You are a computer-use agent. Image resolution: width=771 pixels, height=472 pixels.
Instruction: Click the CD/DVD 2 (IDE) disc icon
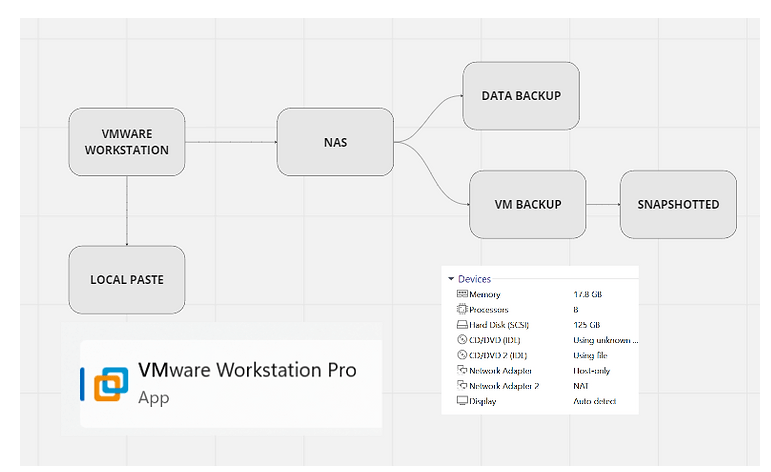(x=462, y=355)
